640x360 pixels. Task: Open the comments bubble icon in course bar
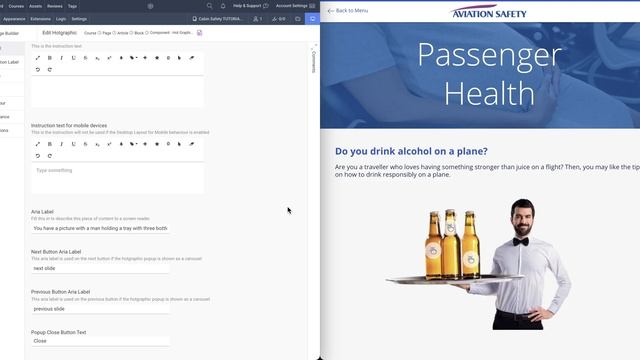point(298,19)
